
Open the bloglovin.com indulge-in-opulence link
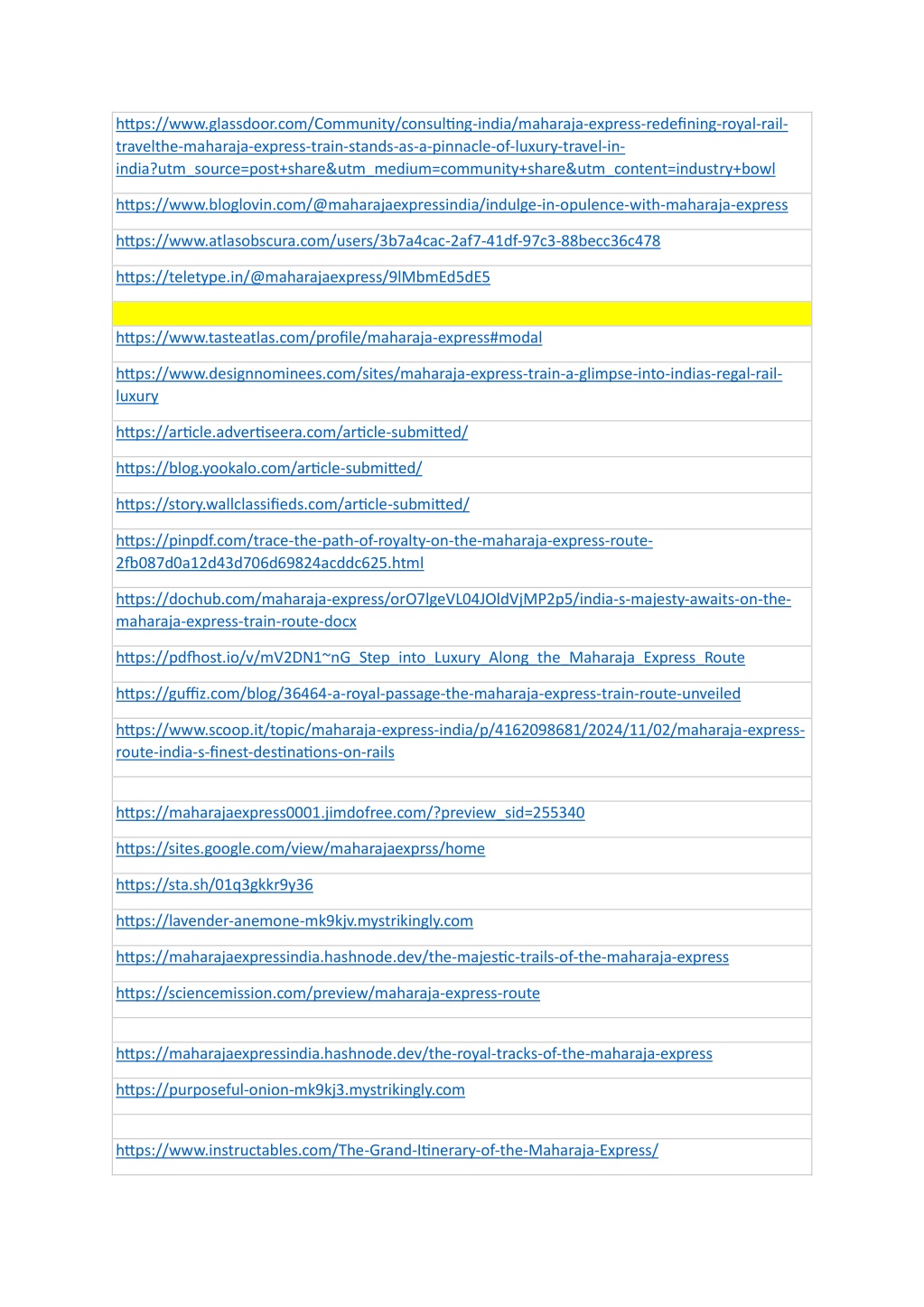pos(452,205)
